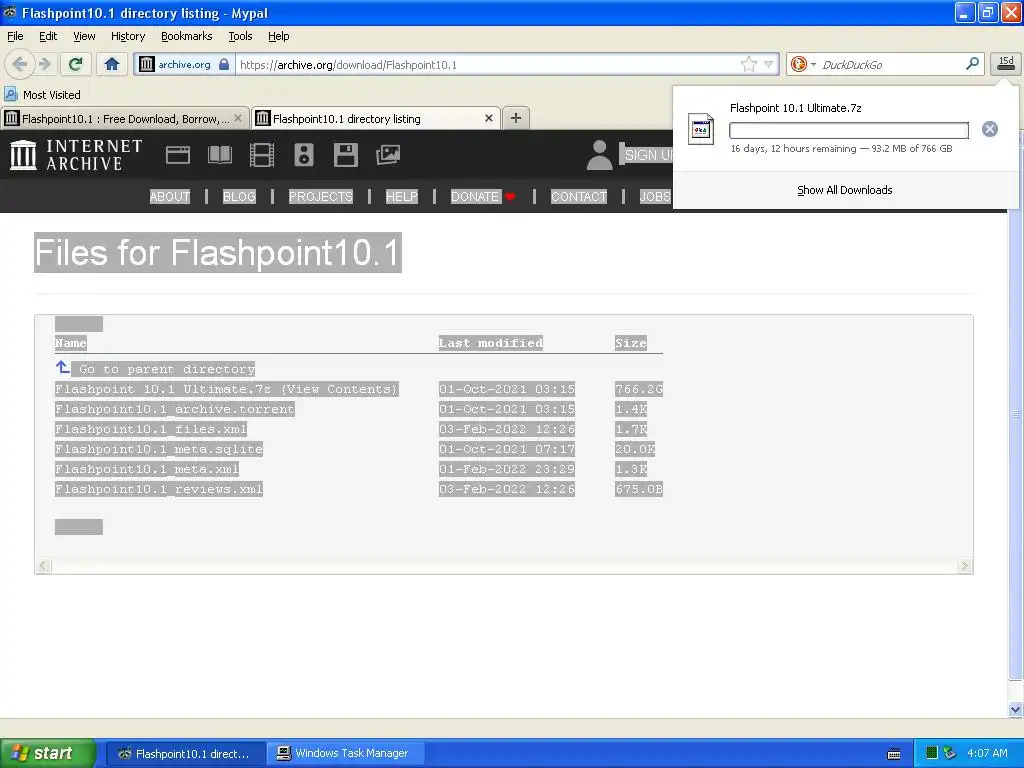Click the Size column header
Screen dimensions: 1024x768
point(631,343)
